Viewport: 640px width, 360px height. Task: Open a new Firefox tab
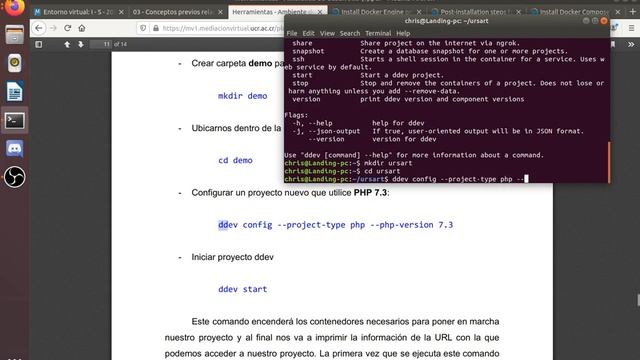[633, 12]
